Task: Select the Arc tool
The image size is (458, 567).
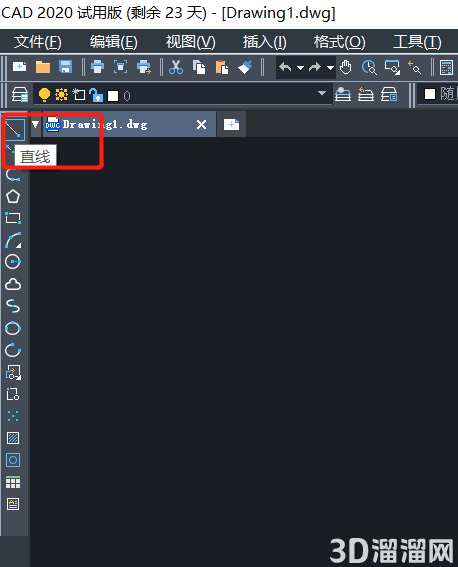Action: coord(13,240)
